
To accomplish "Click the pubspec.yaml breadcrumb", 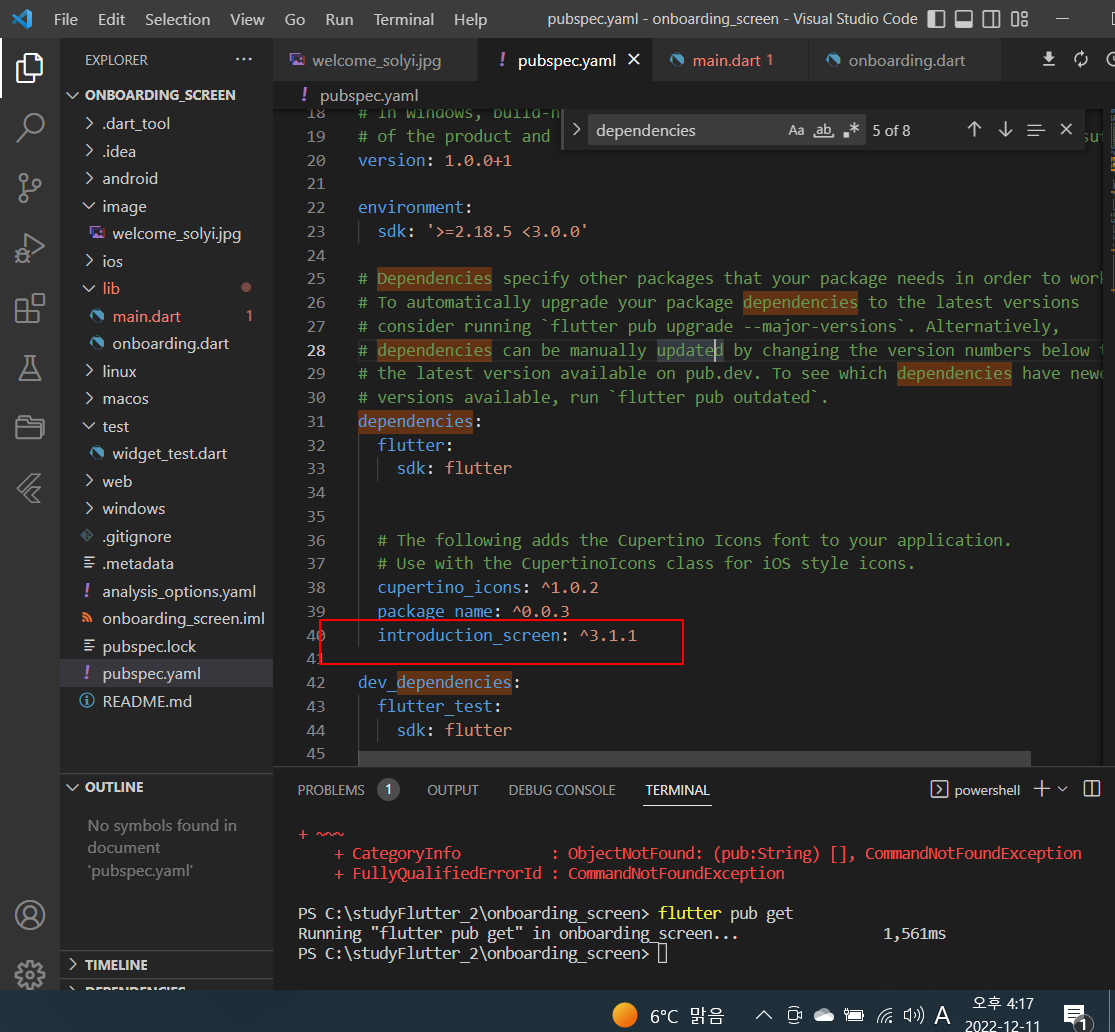I will pyautogui.click(x=368, y=95).
